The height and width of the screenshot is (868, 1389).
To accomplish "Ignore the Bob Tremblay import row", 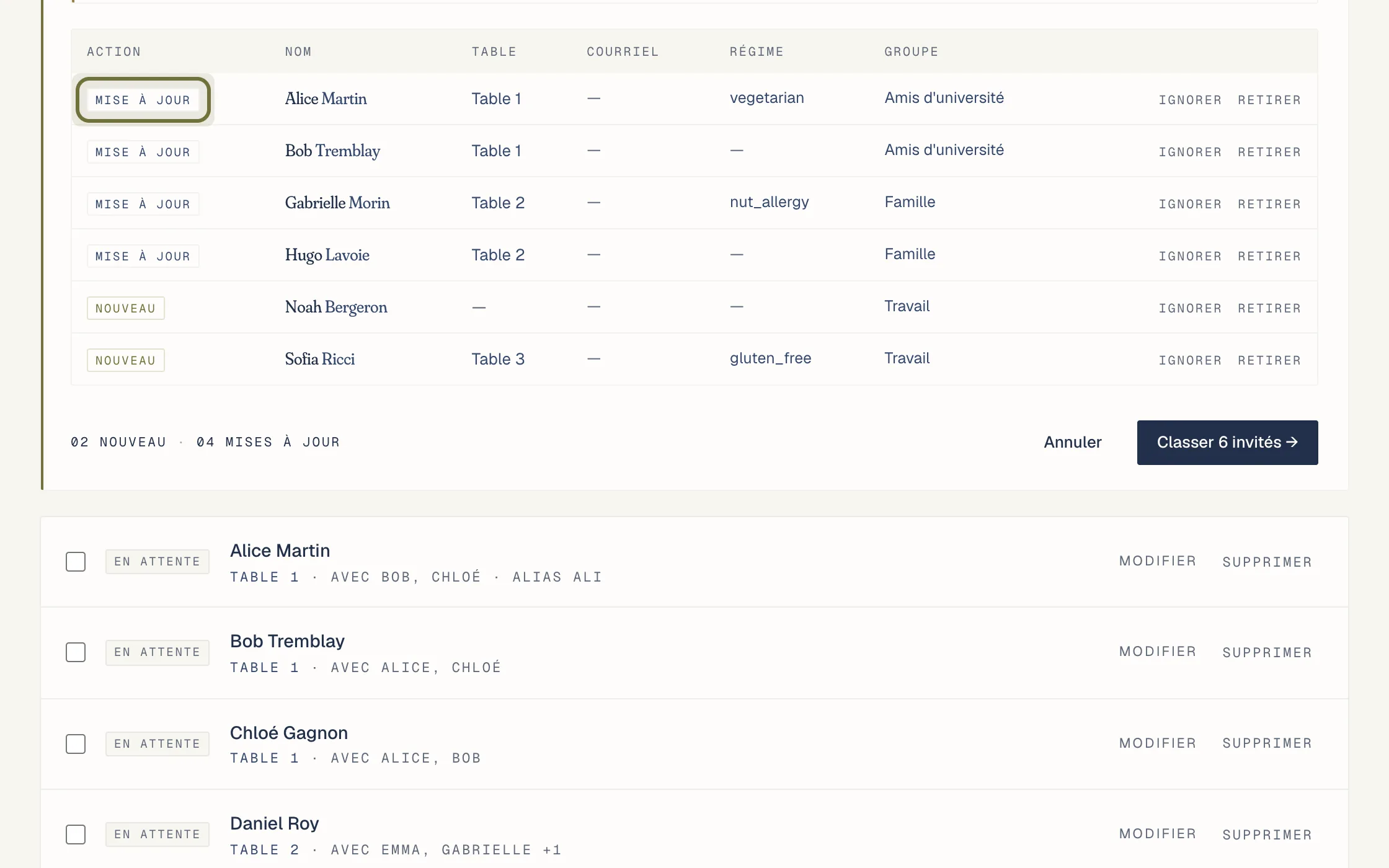I will (x=1190, y=152).
